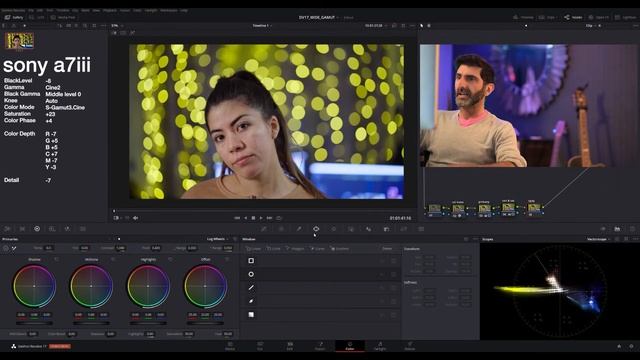Show the Keyframes panel
The image size is (640, 360).
point(602,229)
